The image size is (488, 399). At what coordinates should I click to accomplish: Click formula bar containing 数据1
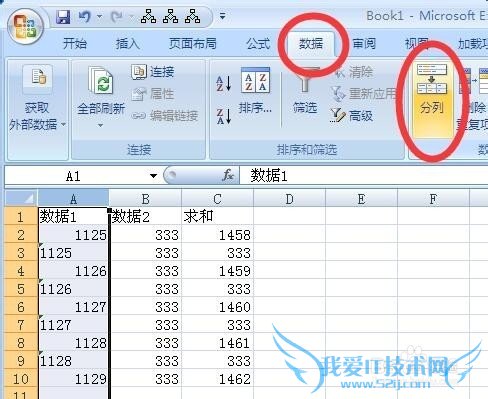tap(364, 175)
